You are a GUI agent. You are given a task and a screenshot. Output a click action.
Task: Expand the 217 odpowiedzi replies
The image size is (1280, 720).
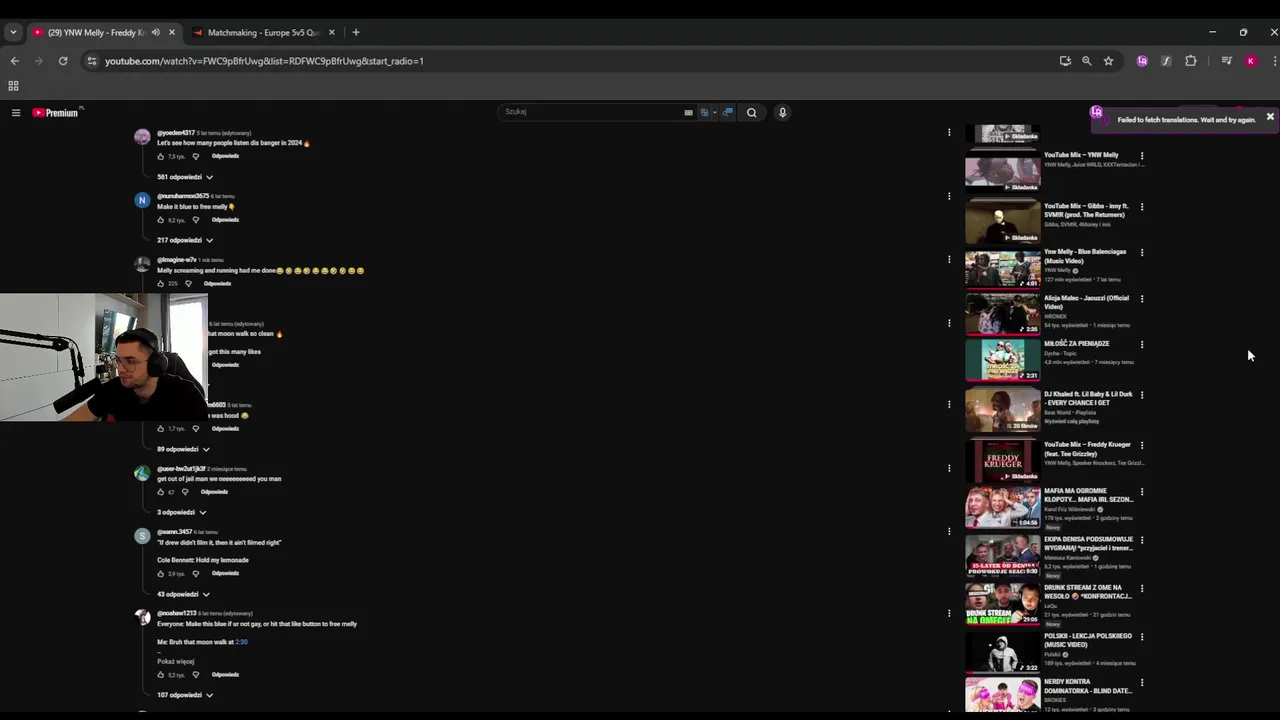click(185, 240)
